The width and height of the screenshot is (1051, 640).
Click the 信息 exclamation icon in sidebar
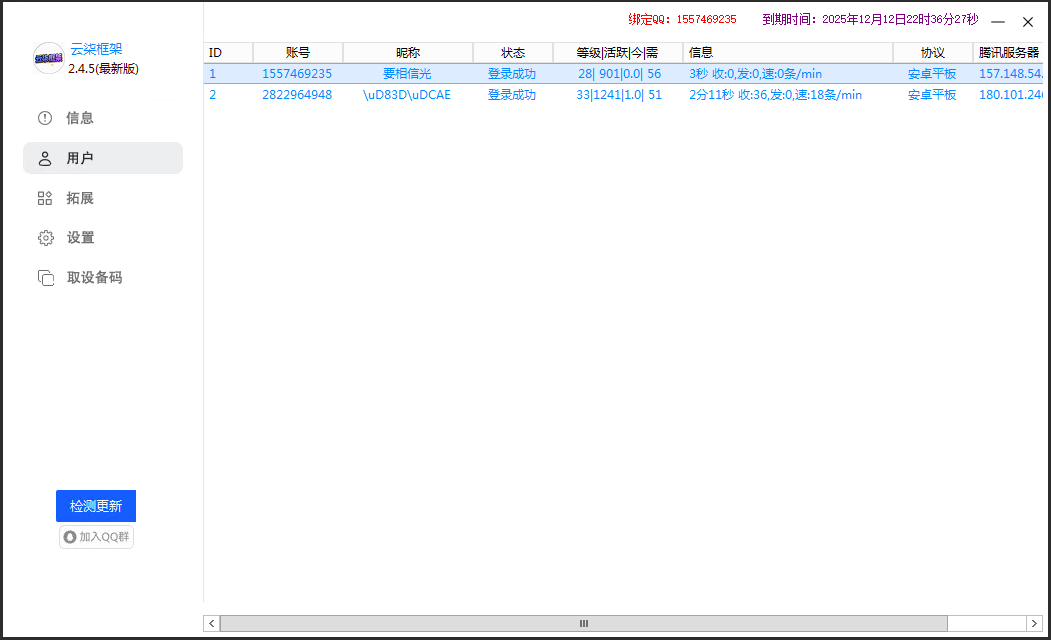(x=45, y=118)
